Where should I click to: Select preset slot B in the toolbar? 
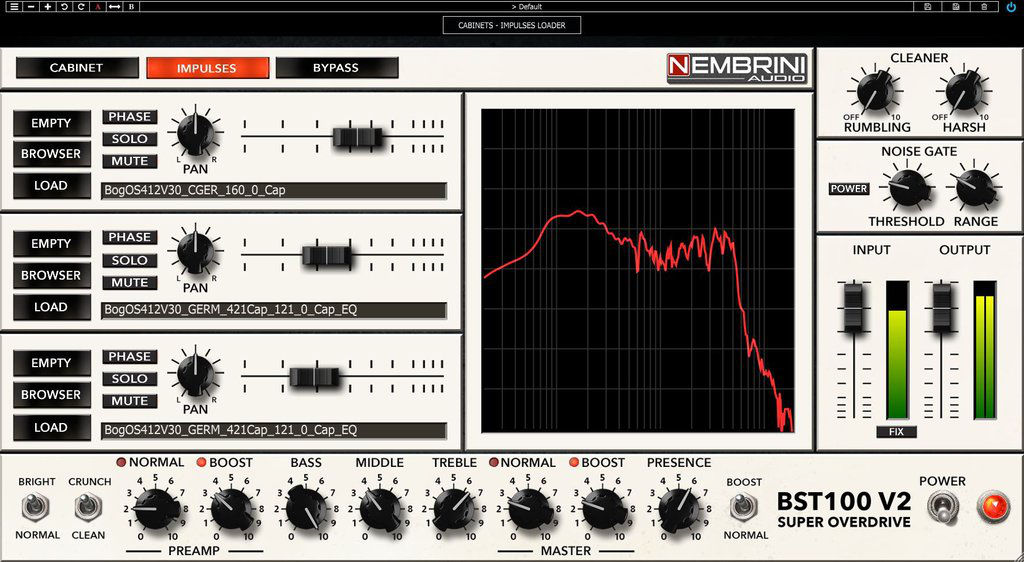[x=132, y=7]
